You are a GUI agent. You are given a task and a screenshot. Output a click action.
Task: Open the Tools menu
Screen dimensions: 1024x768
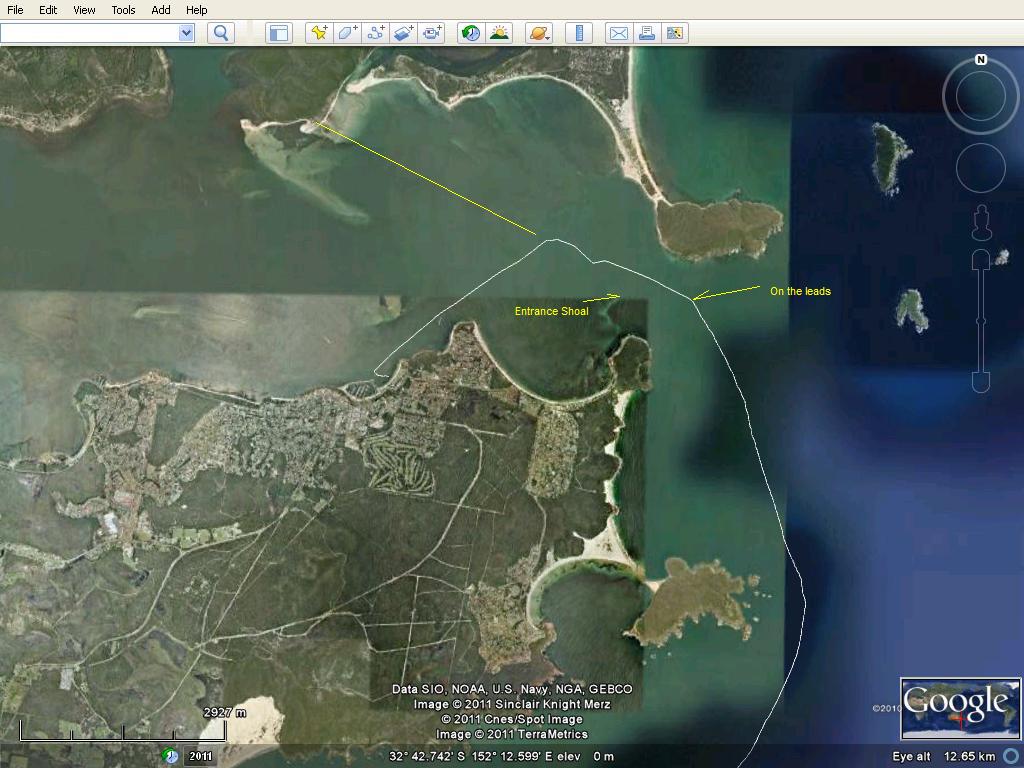click(x=123, y=10)
